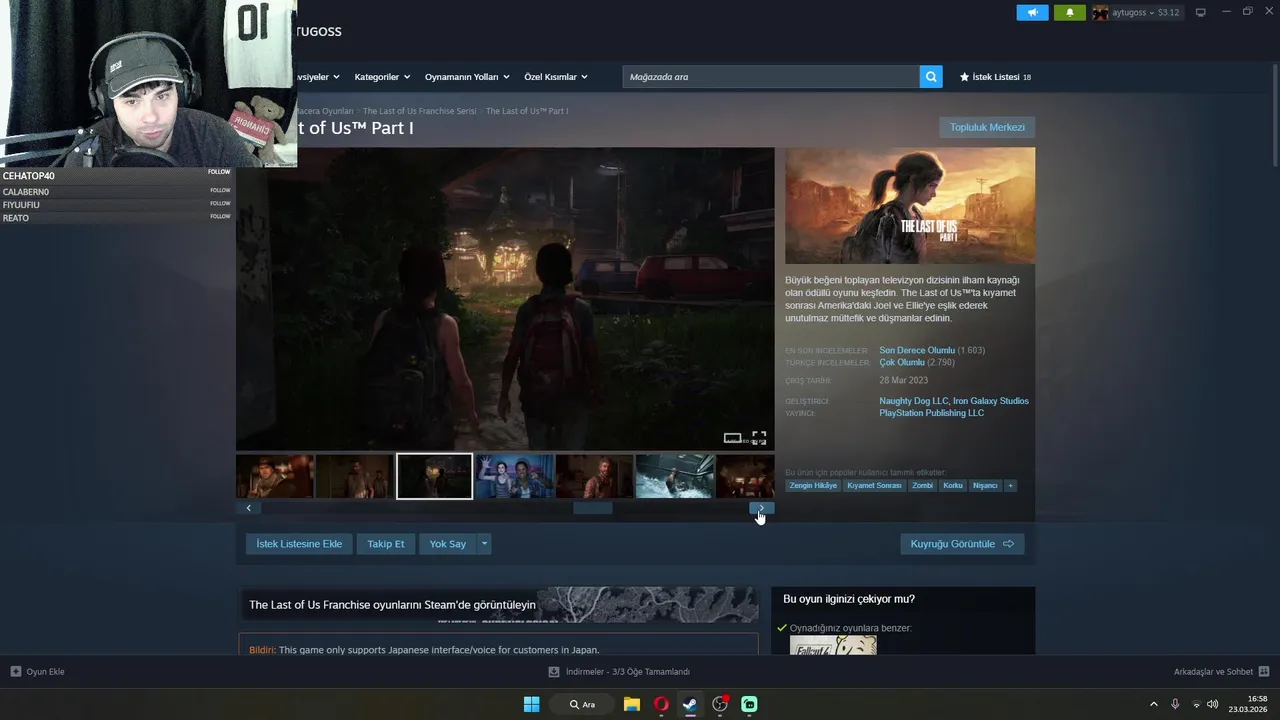The height and width of the screenshot is (720, 1280).
Task: Open Son Derece Olumlu reviews link
Action: point(917,350)
